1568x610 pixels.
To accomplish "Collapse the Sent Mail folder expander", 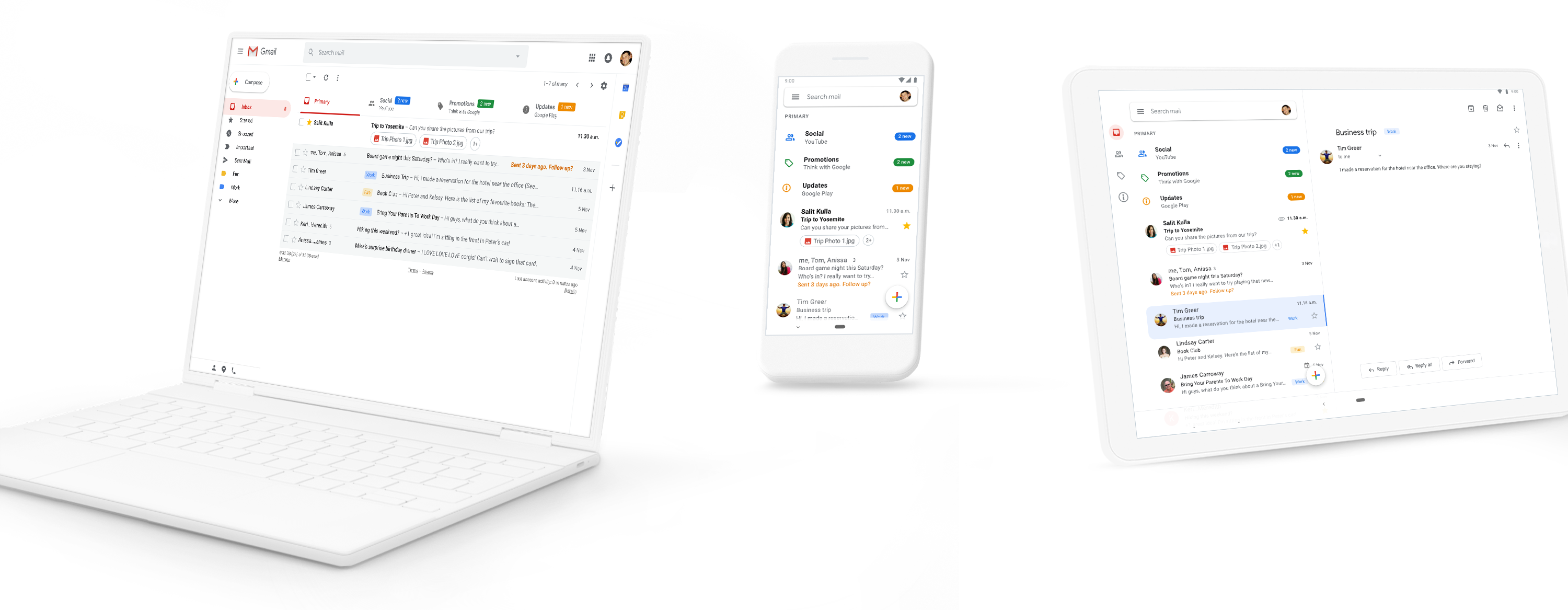I will (x=228, y=160).
